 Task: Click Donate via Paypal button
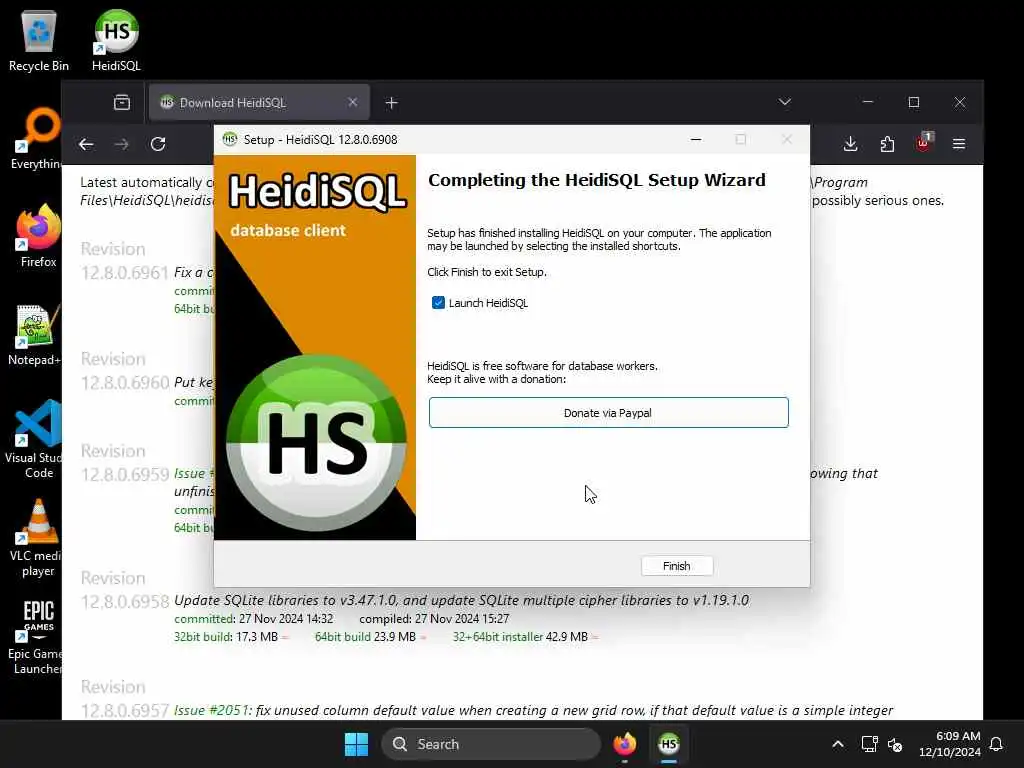(x=608, y=413)
